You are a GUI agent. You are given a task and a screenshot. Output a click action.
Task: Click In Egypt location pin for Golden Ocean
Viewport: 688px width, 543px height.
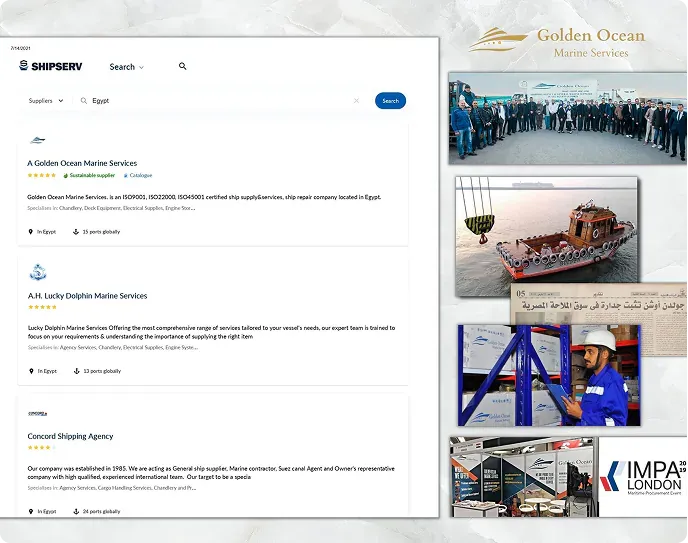[x=30, y=232]
